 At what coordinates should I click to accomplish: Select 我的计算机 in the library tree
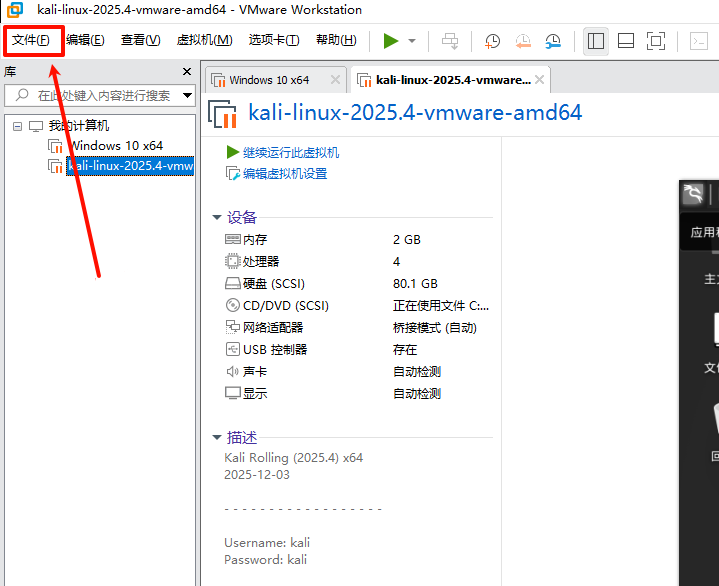point(79,126)
